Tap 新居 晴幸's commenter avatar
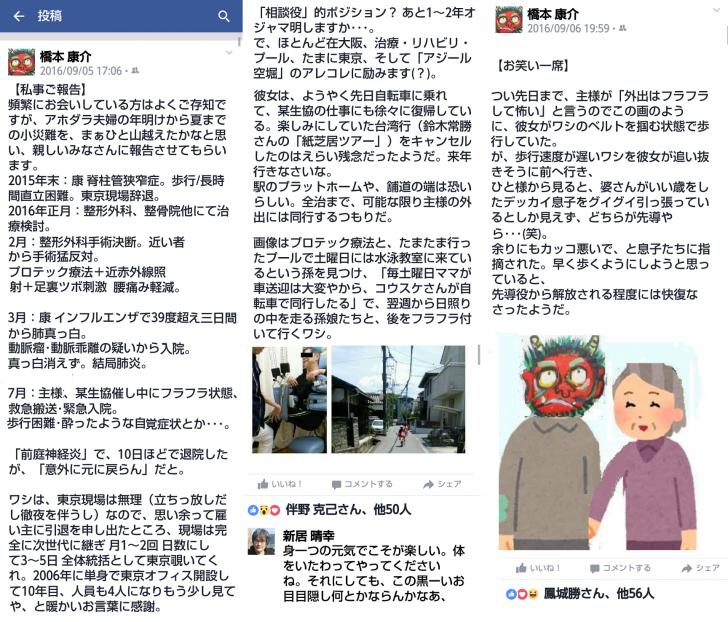Screen dimensions: 728x622 [261, 541]
